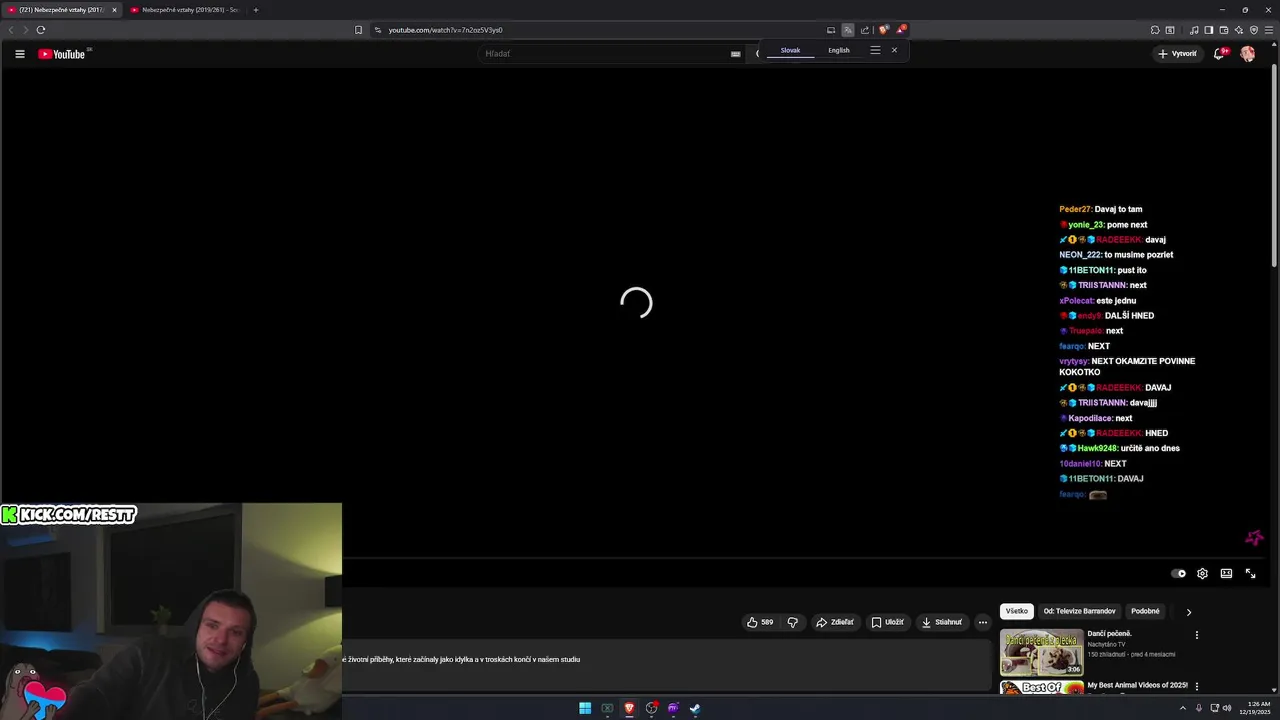The image size is (1280, 720).
Task: Open the Brave VPN icon
Action: 1253,30
